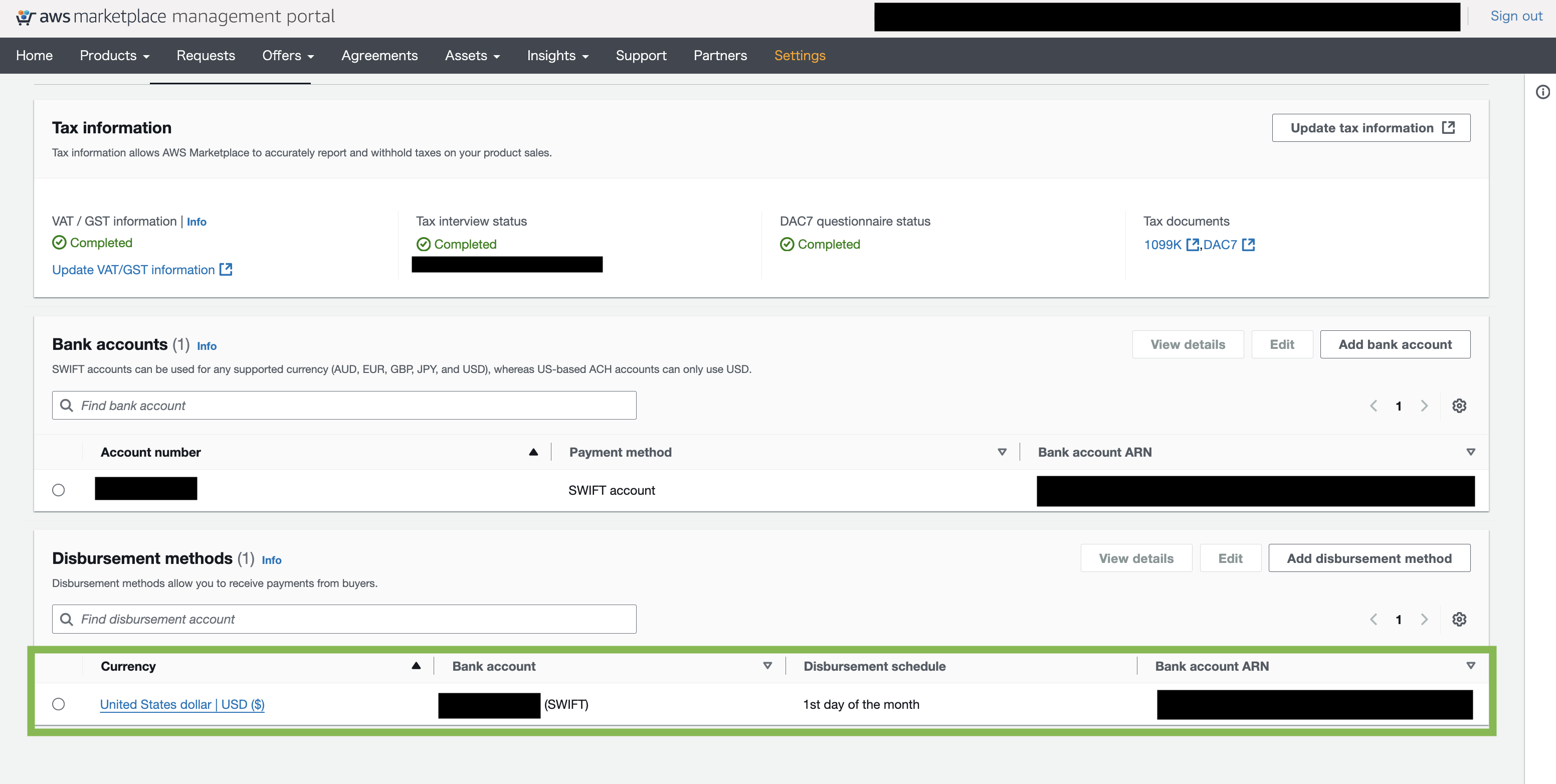Screen dimensions: 1556x784
Task: Open Support page
Action: tap(641, 56)
